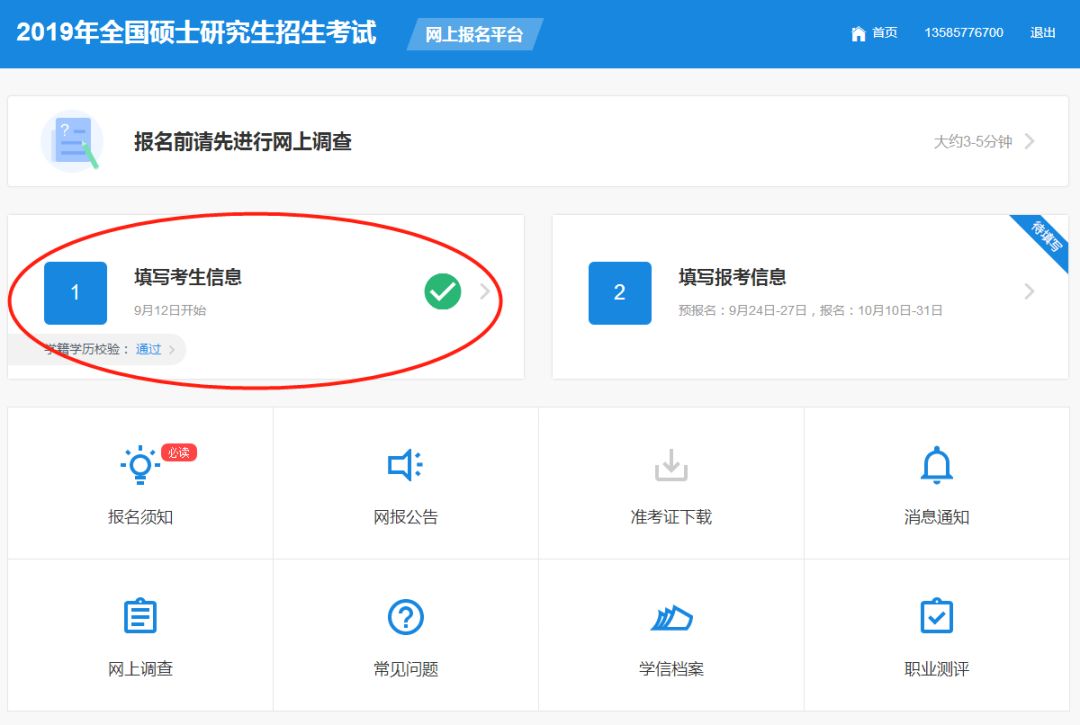Click the account number 13585776700

tap(963, 33)
